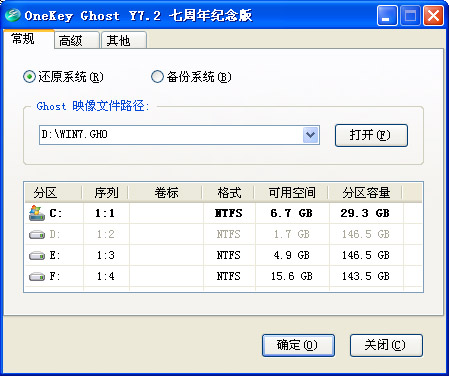Image resolution: width=449 pixels, height=376 pixels.
Task: Click the 1.7 GB free space cell
Action: tap(292, 235)
